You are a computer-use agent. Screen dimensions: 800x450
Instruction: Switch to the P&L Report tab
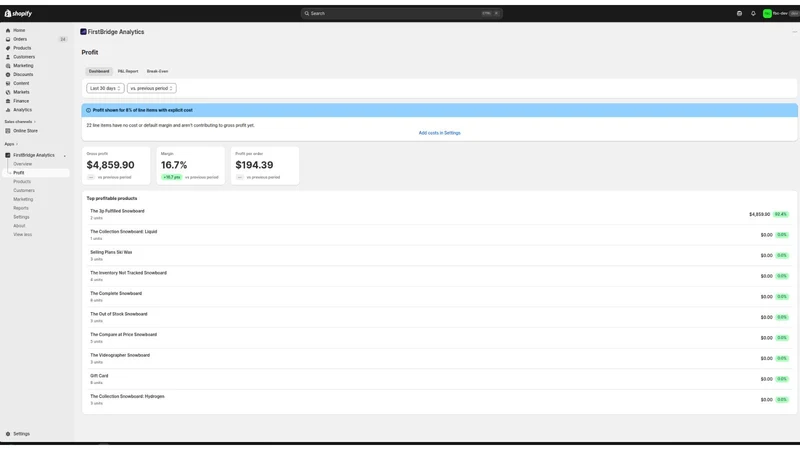(x=128, y=71)
